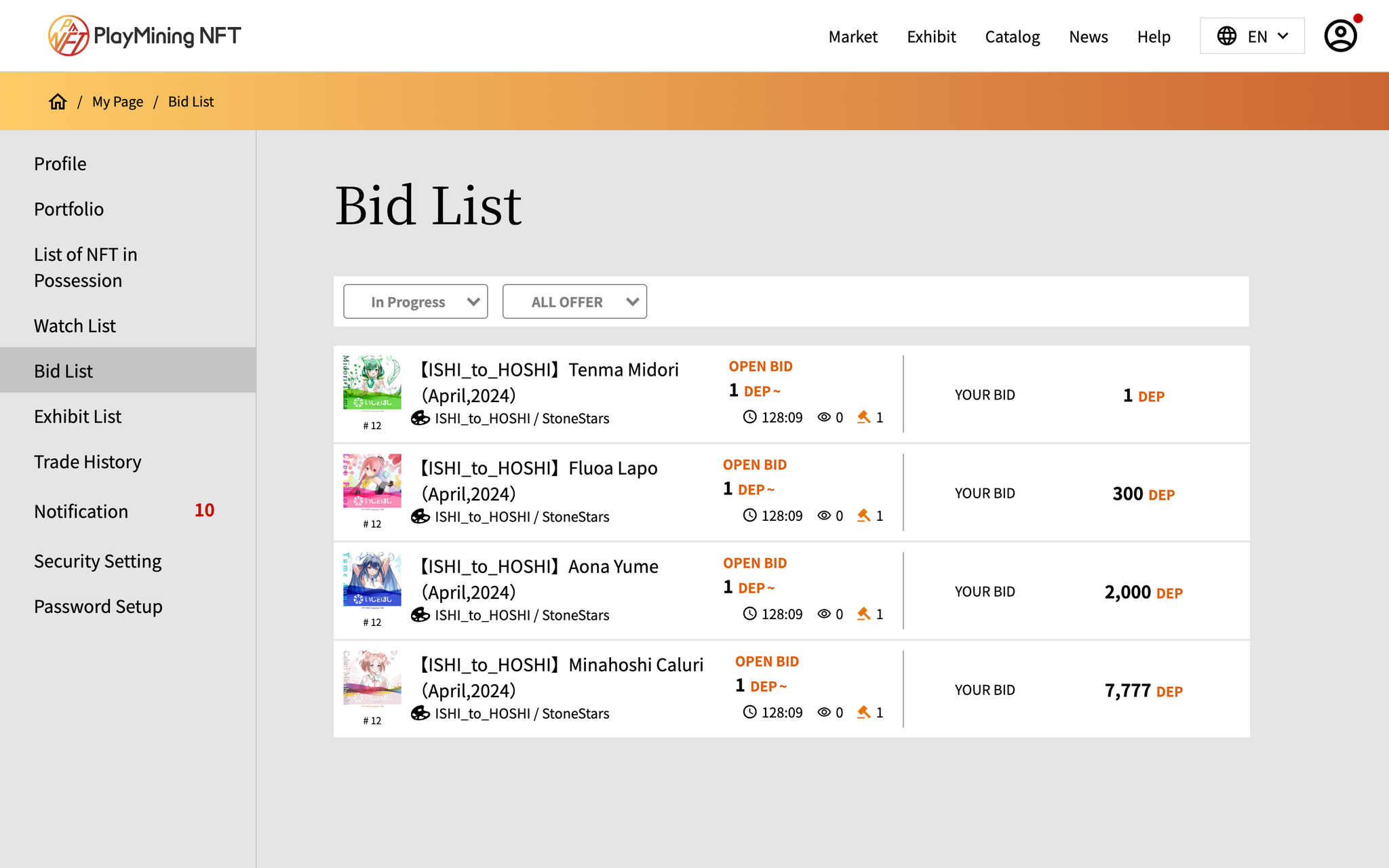Image resolution: width=1389 pixels, height=868 pixels.
Task: Click My Page breadcrumb link
Action: point(117,102)
